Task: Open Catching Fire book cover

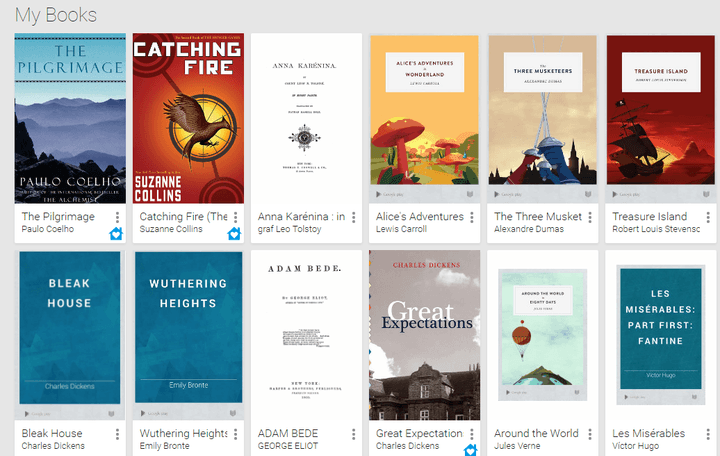Action: coord(188,118)
